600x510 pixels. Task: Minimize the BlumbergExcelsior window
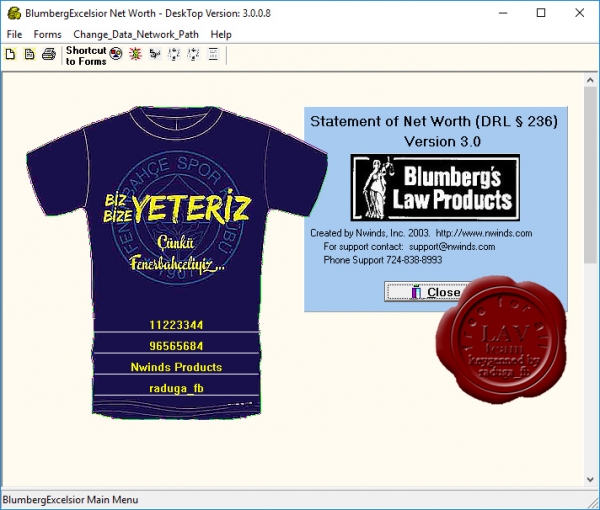point(503,13)
